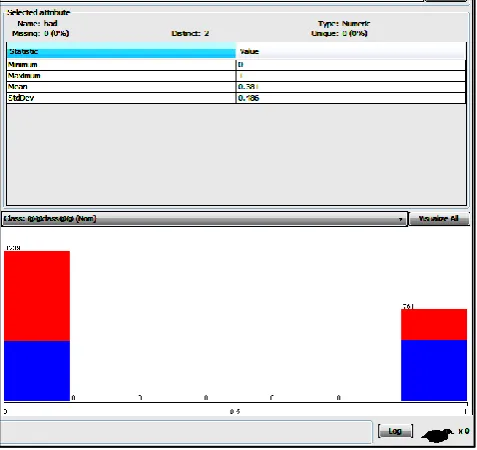Click the Missing: 0 (0%) label

tap(40, 33)
